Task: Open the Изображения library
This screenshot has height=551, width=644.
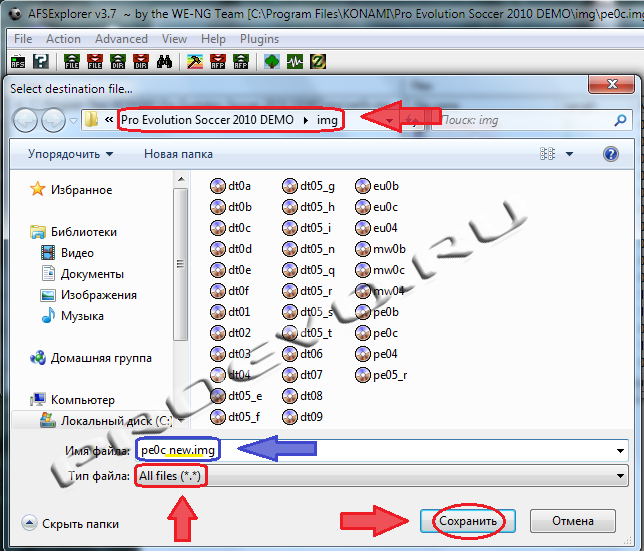Action: pyautogui.click(x=88, y=295)
